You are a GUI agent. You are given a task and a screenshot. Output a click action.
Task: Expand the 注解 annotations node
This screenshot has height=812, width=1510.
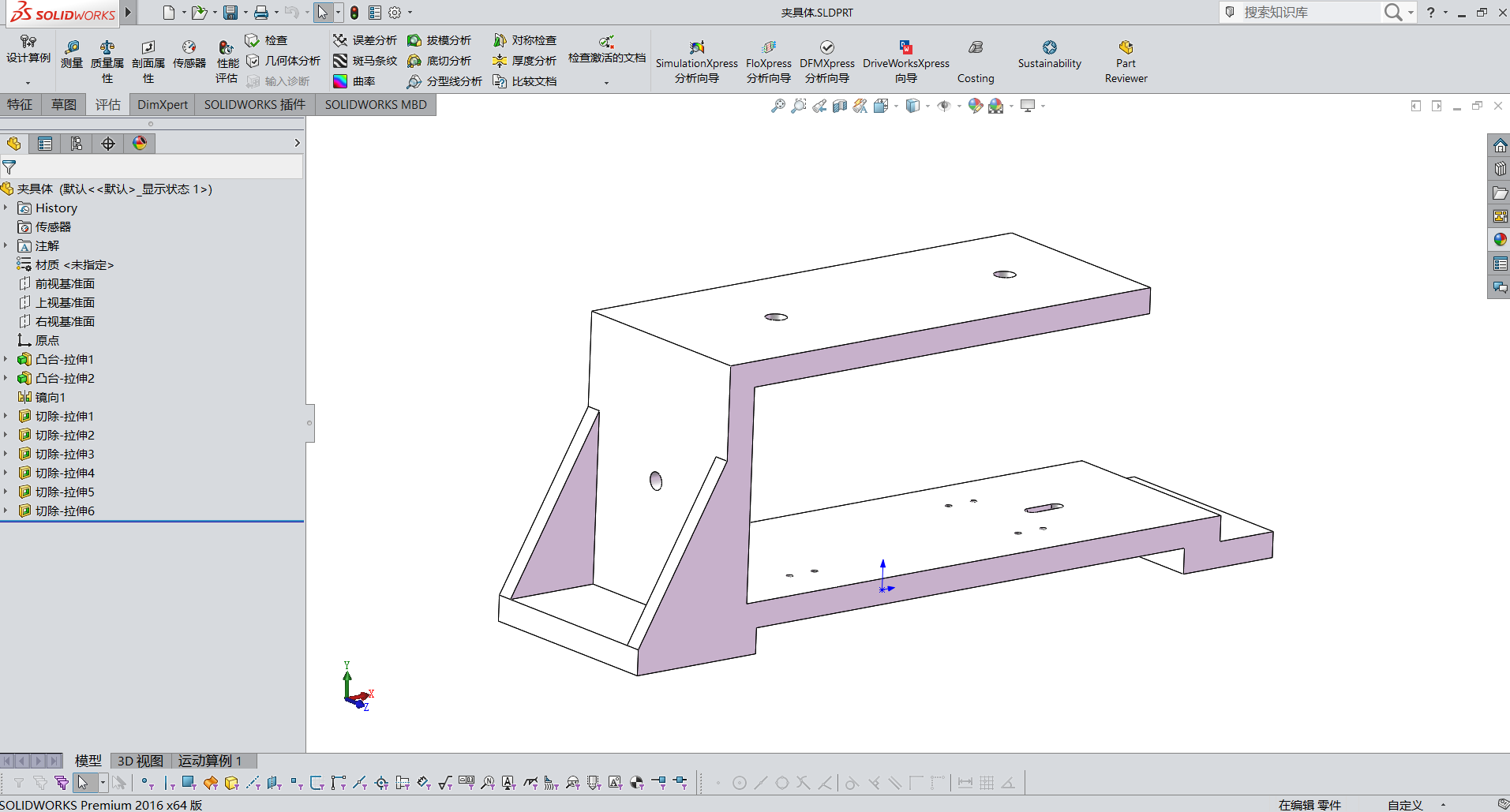click(6, 245)
